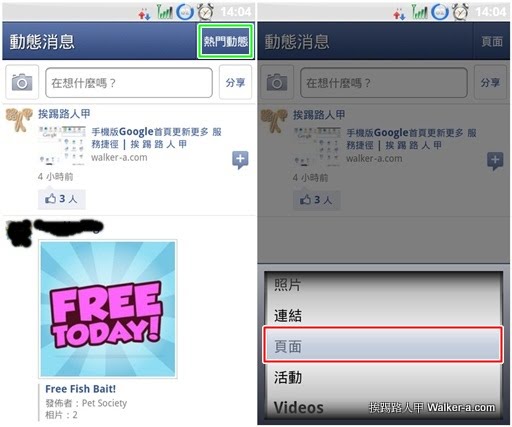
Task: Tap the signal strength icon in the right status bar
Action: pyautogui.click(x=419, y=12)
